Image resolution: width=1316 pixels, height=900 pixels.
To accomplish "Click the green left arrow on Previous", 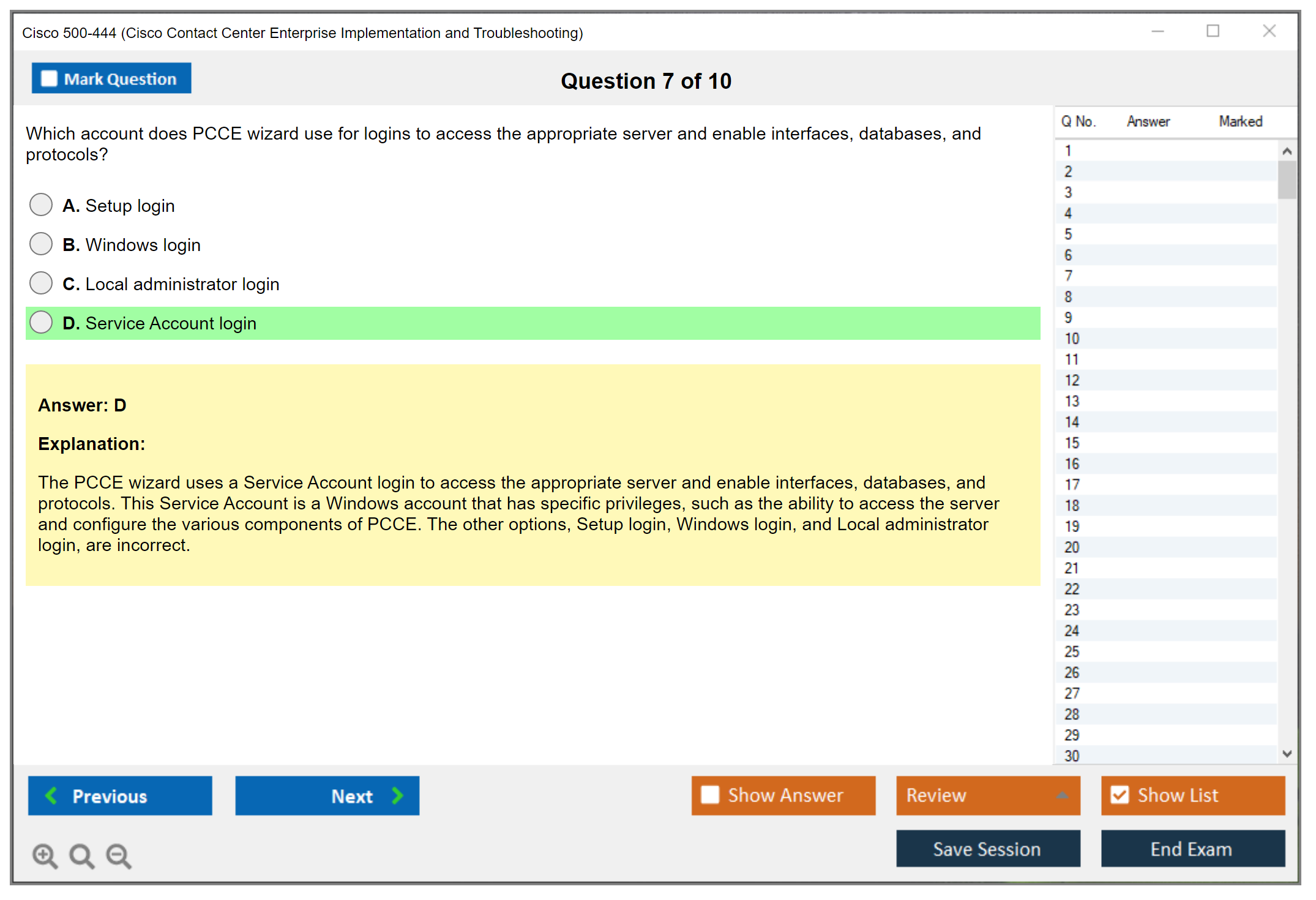I will click(x=52, y=795).
